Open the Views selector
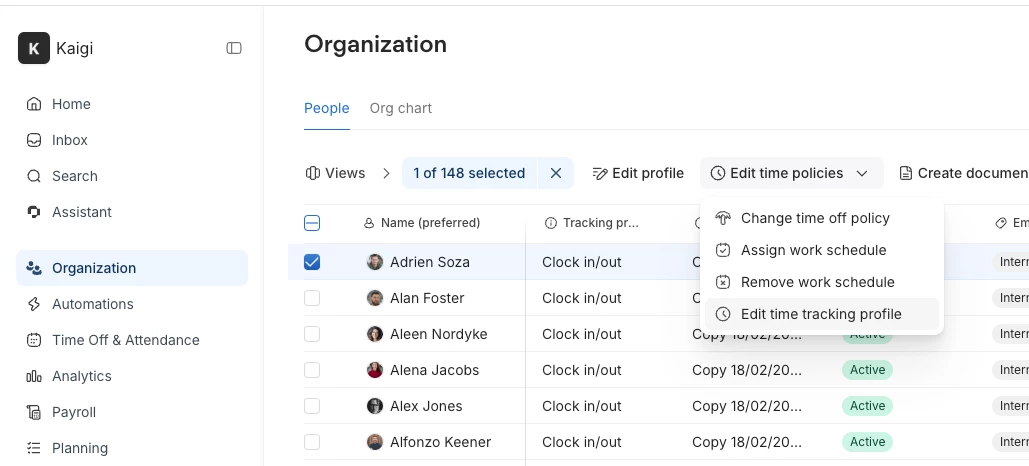The height and width of the screenshot is (466, 1029). [x=336, y=173]
